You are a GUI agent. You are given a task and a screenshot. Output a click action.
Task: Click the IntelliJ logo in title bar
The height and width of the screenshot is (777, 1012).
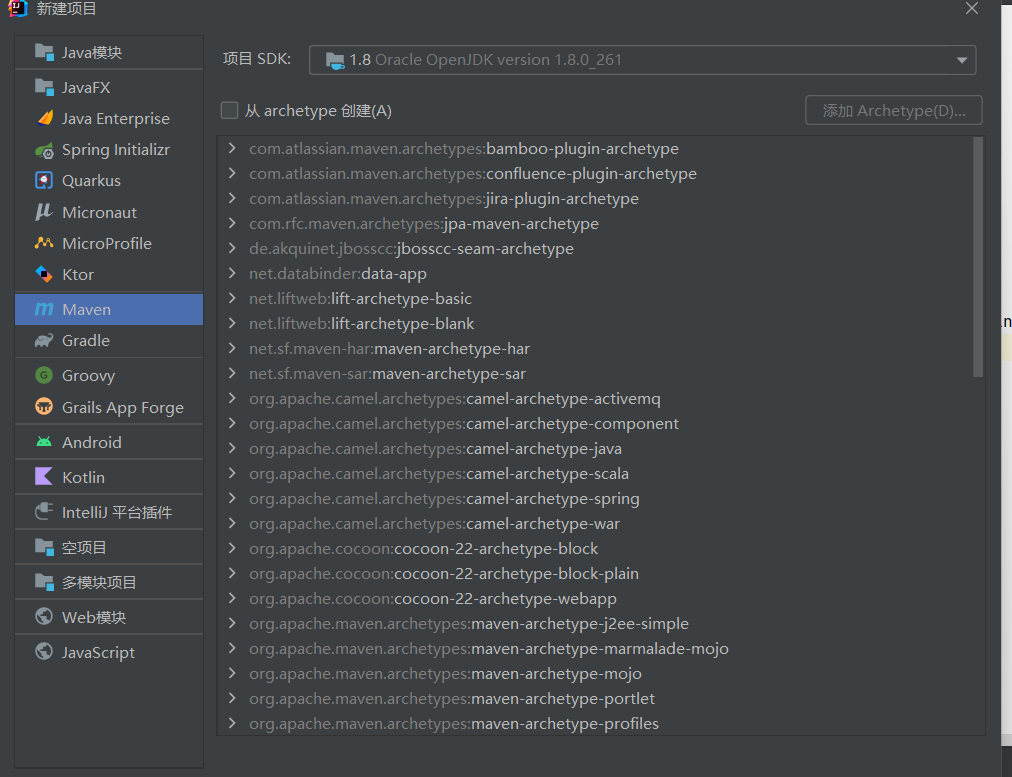(18, 8)
